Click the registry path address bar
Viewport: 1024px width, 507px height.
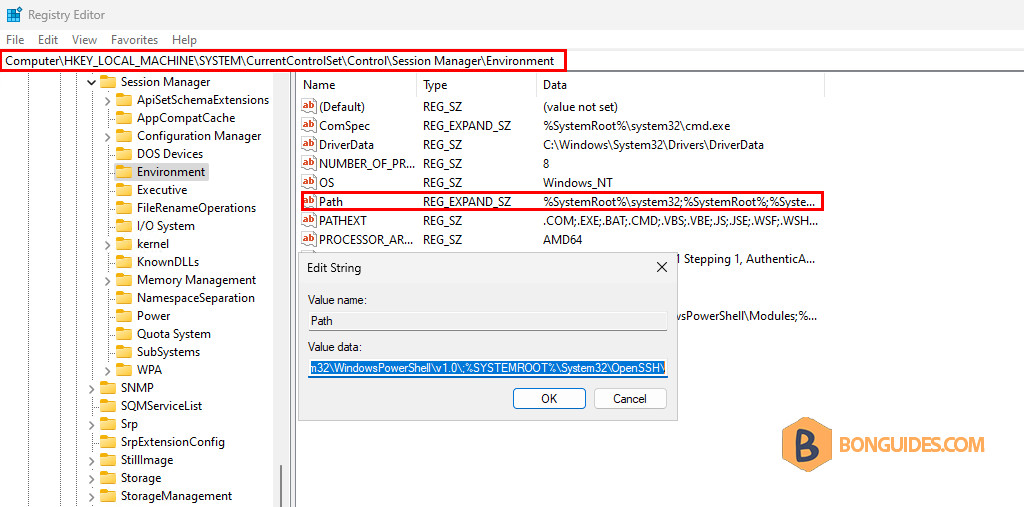pos(283,61)
